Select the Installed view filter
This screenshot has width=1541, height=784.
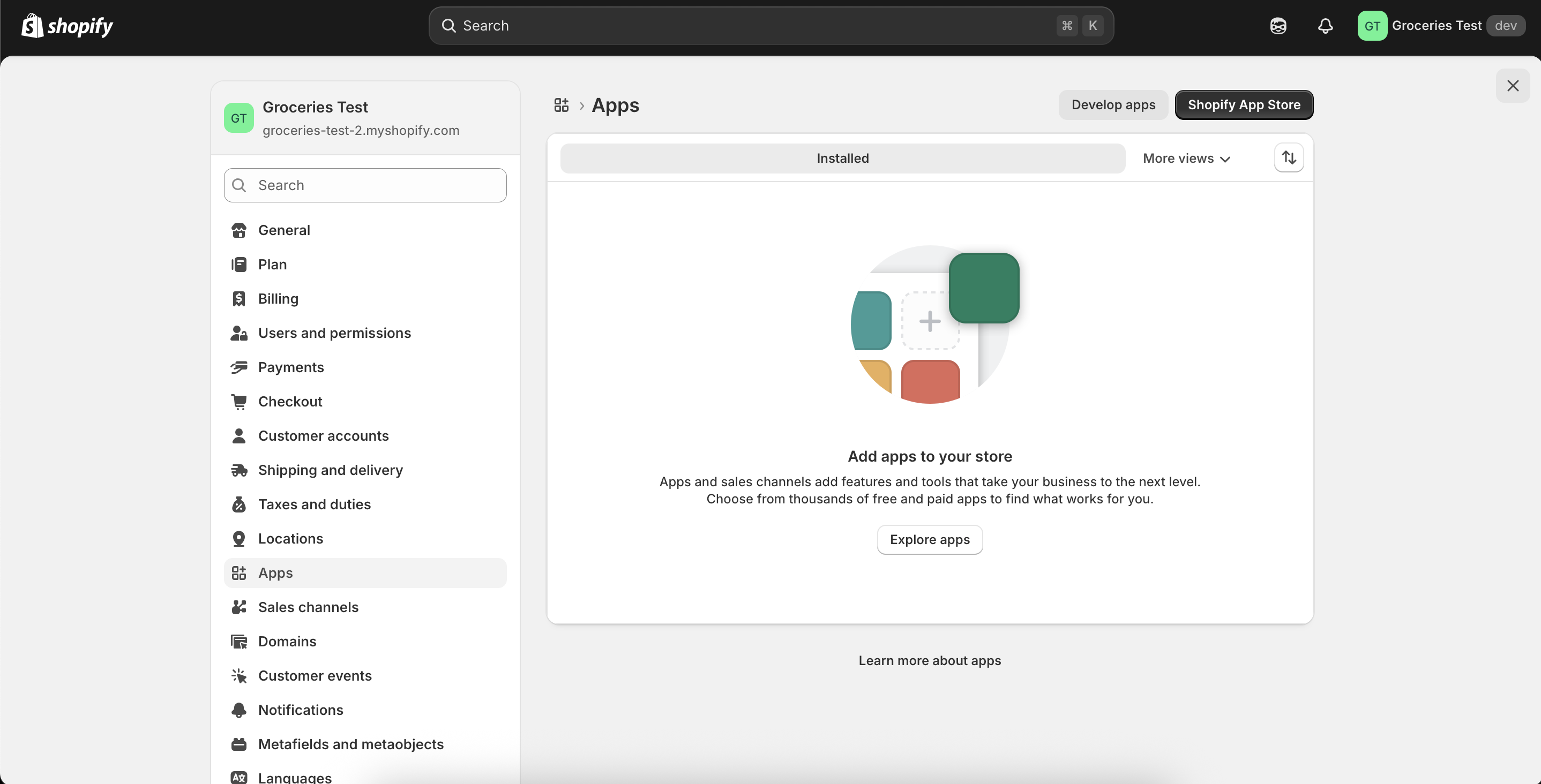pos(842,158)
